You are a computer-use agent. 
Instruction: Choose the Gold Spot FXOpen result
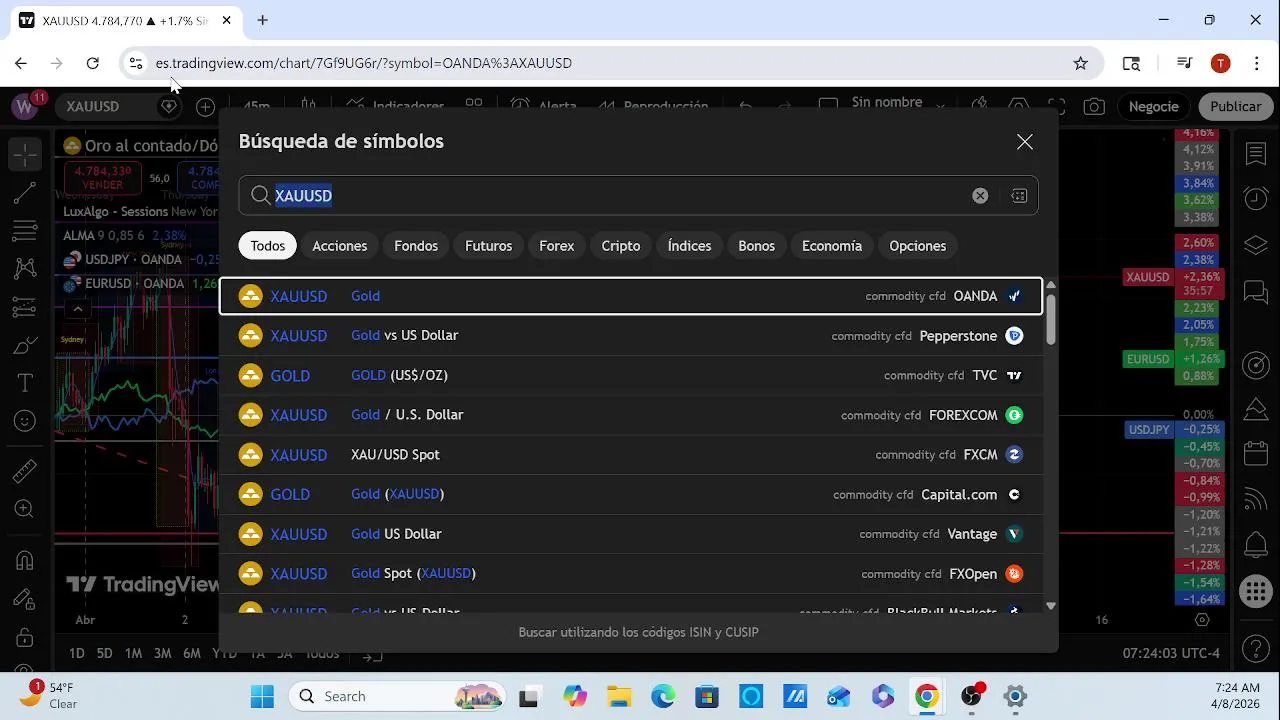631,574
